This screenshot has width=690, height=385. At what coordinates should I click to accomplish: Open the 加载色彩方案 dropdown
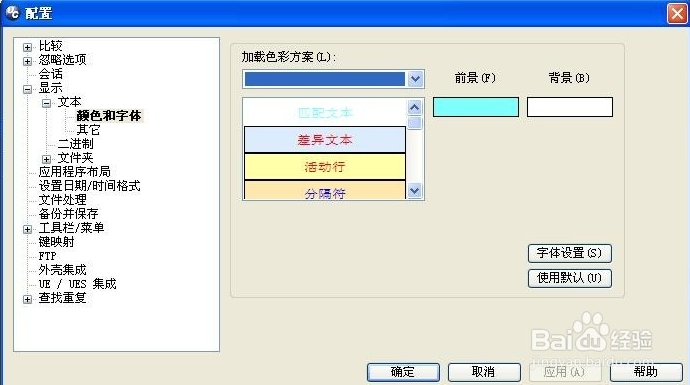pyautogui.click(x=415, y=79)
